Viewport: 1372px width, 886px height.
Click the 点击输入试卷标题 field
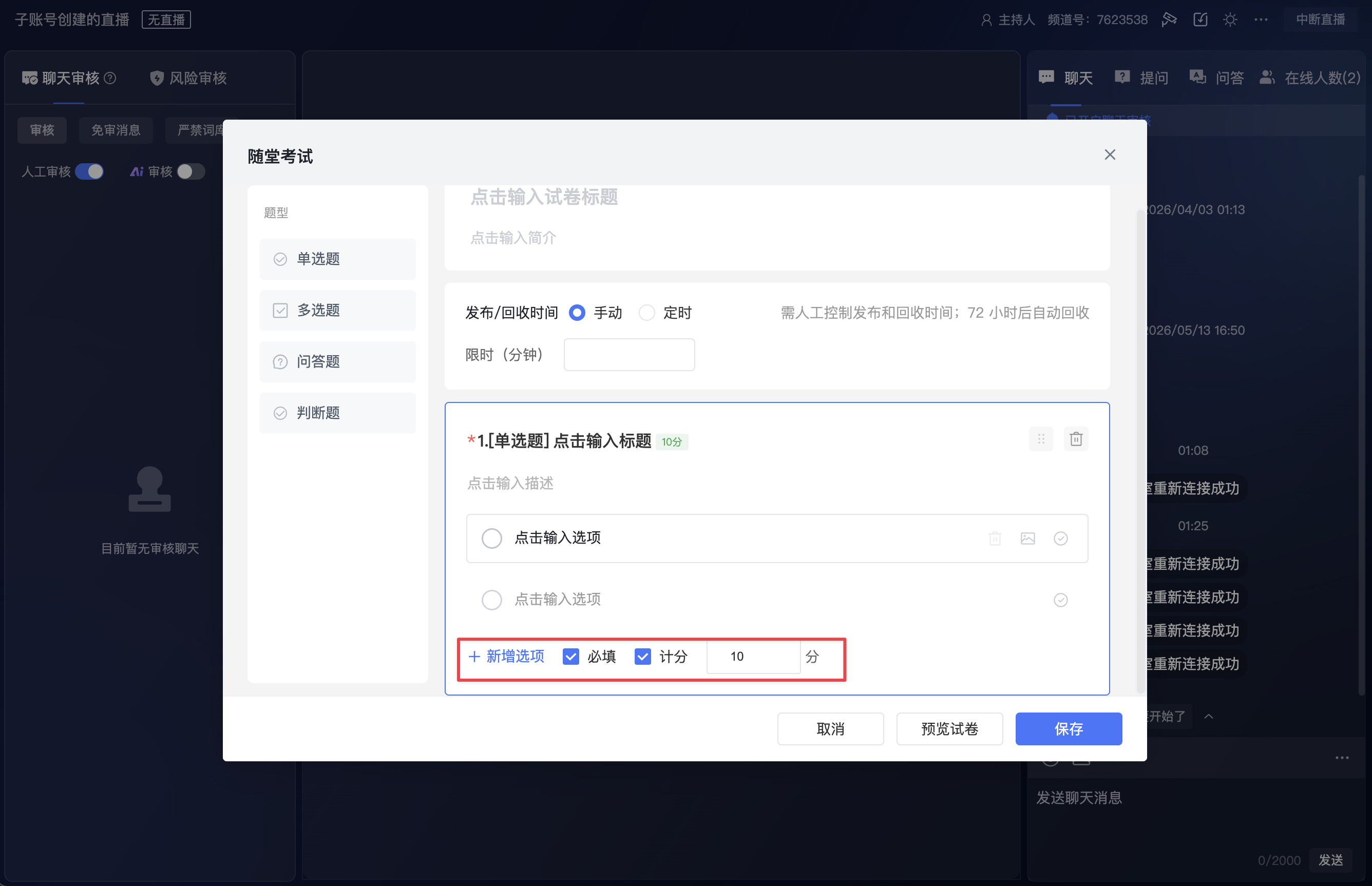click(544, 197)
